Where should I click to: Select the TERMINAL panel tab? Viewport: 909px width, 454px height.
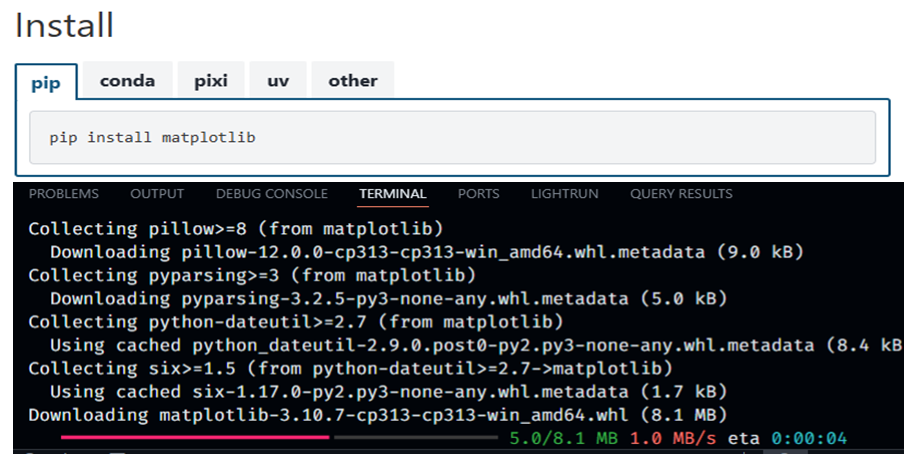click(393, 194)
